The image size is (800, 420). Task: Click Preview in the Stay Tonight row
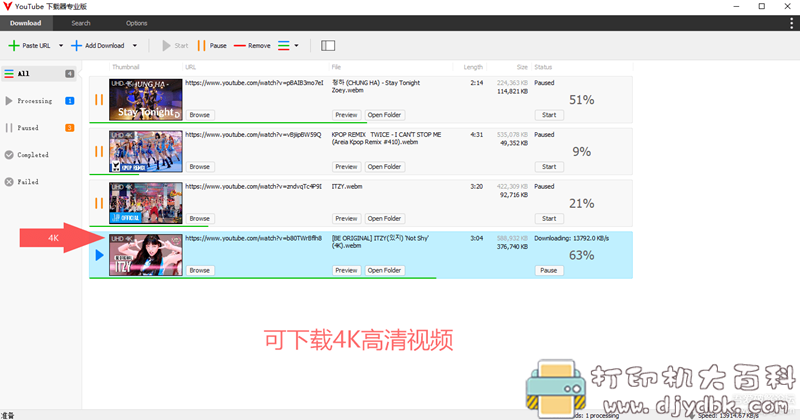tap(346, 115)
